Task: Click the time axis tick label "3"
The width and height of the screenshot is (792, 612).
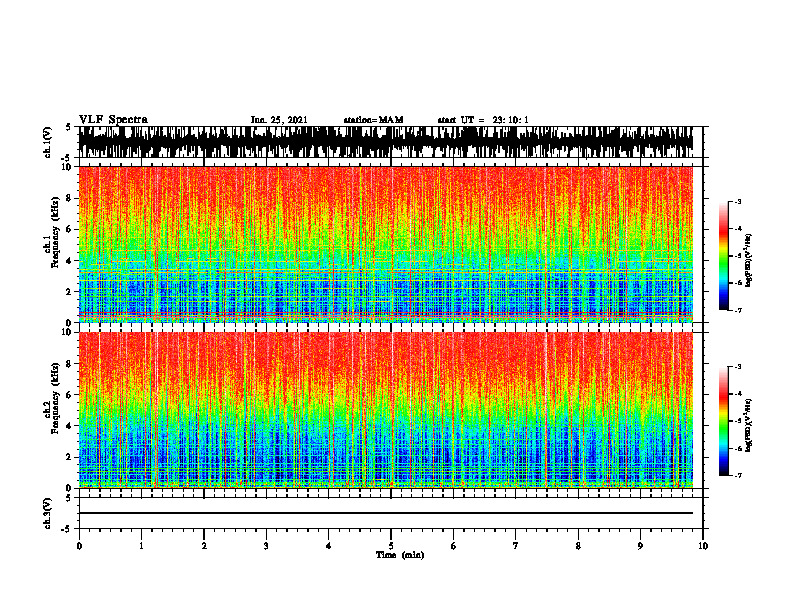Action: [266, 546]
